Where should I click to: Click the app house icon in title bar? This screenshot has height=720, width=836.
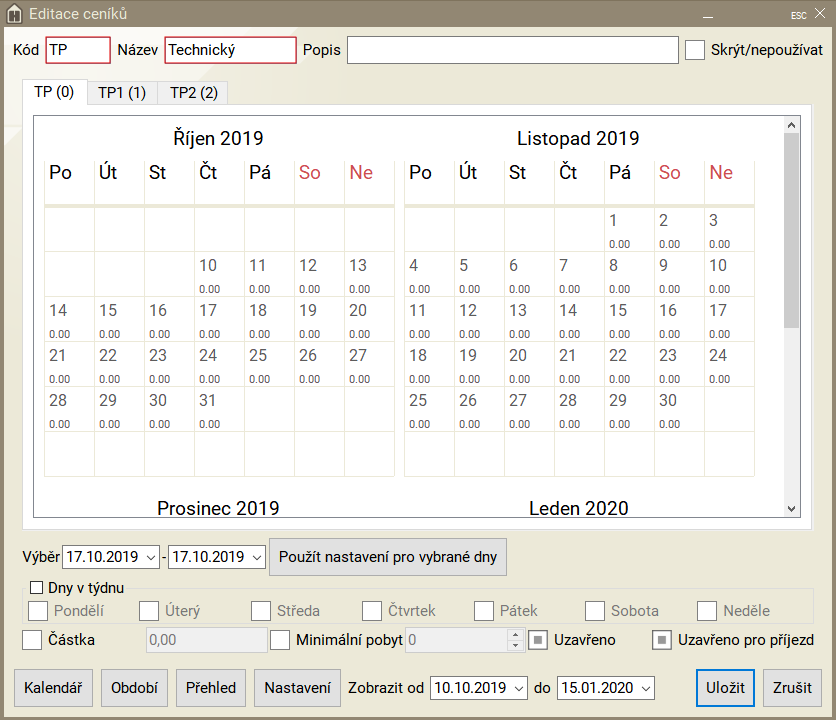pos(15,14)
